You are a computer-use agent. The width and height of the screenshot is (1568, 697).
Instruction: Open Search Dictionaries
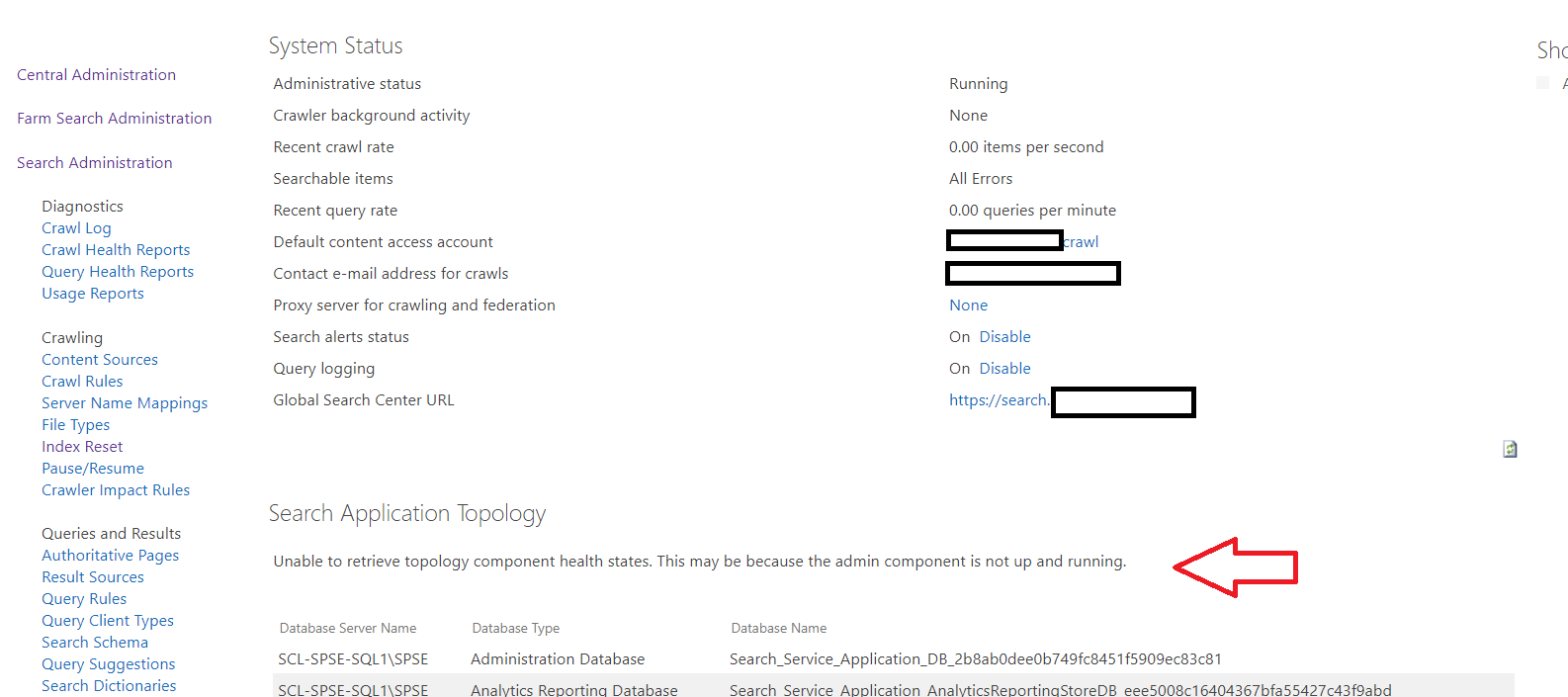[x=109, y=686]
